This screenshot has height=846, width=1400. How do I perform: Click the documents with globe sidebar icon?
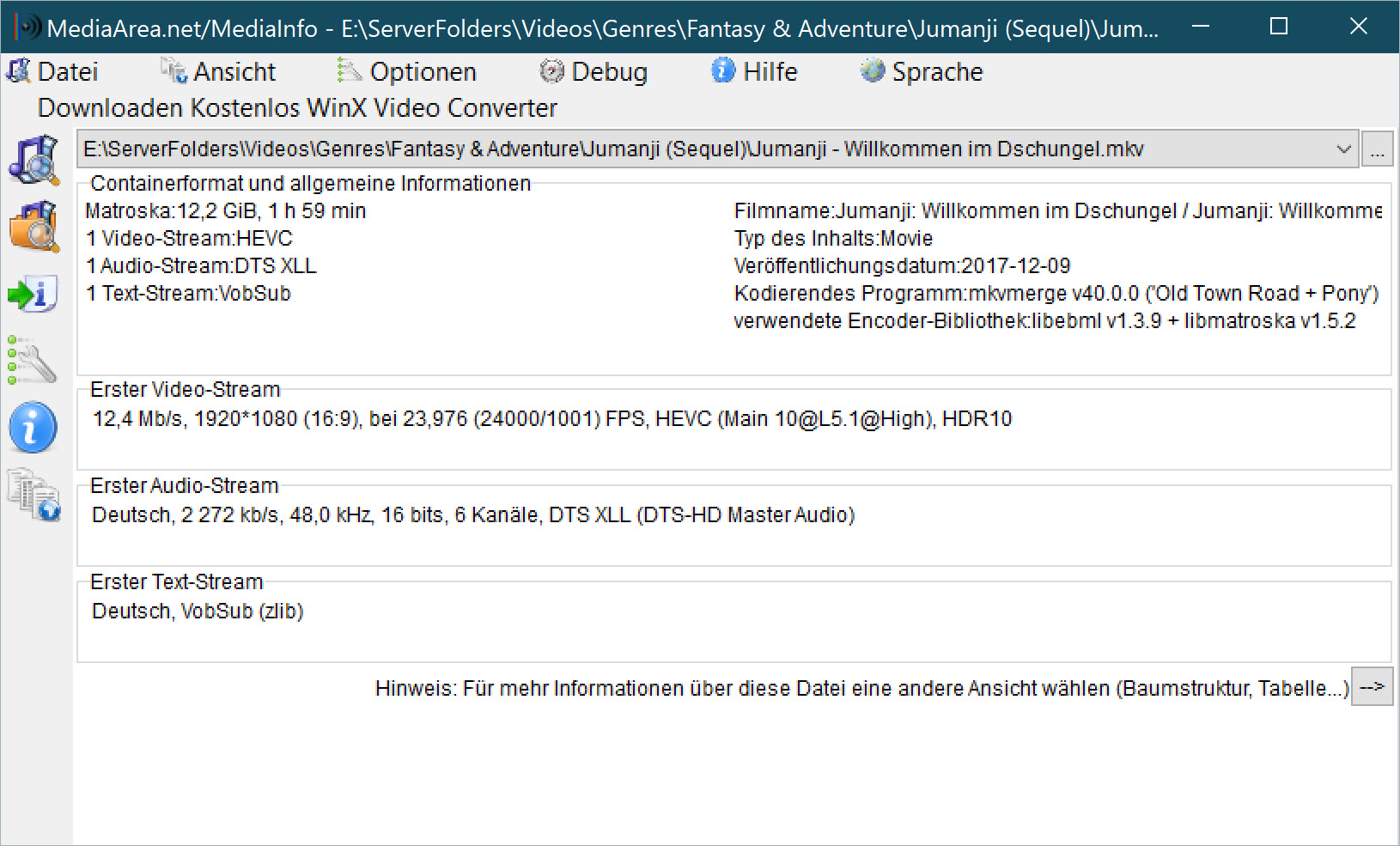pyautogui.click(x=33, y=494)
